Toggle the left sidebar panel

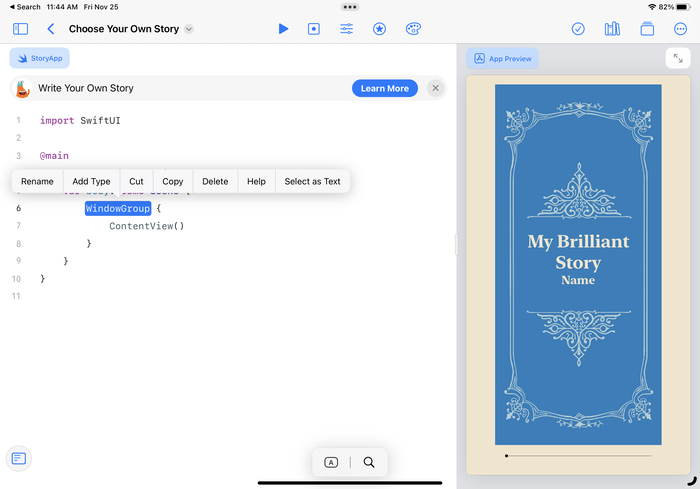point(20,29)
